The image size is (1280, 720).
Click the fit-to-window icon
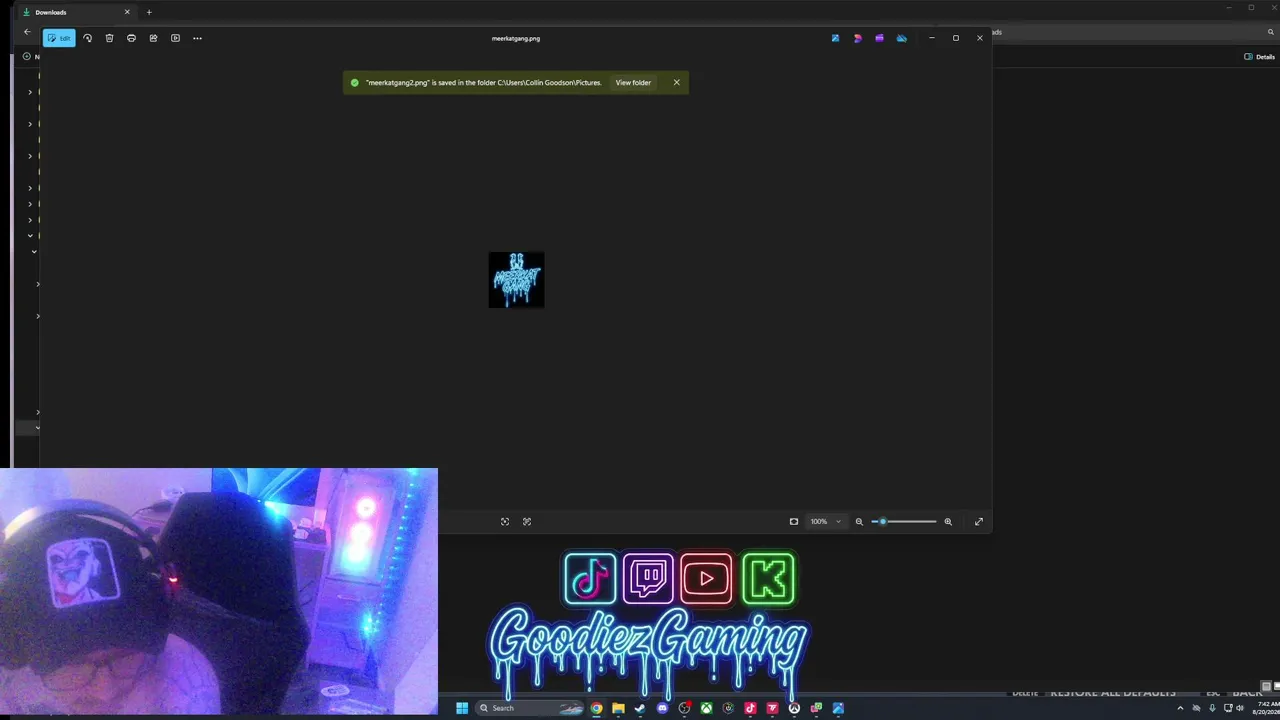794,521
